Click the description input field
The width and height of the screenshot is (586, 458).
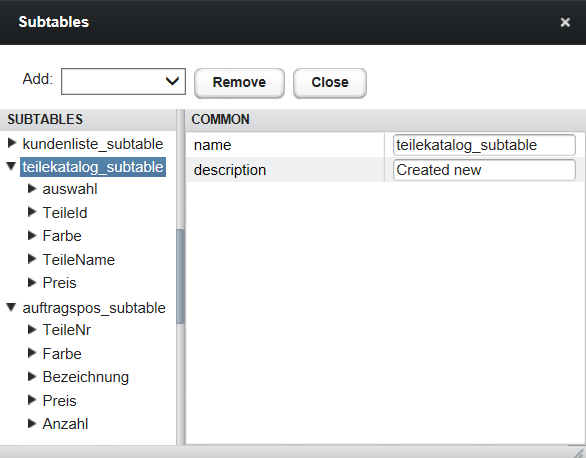pyautogui.click(x=484, y=170)
